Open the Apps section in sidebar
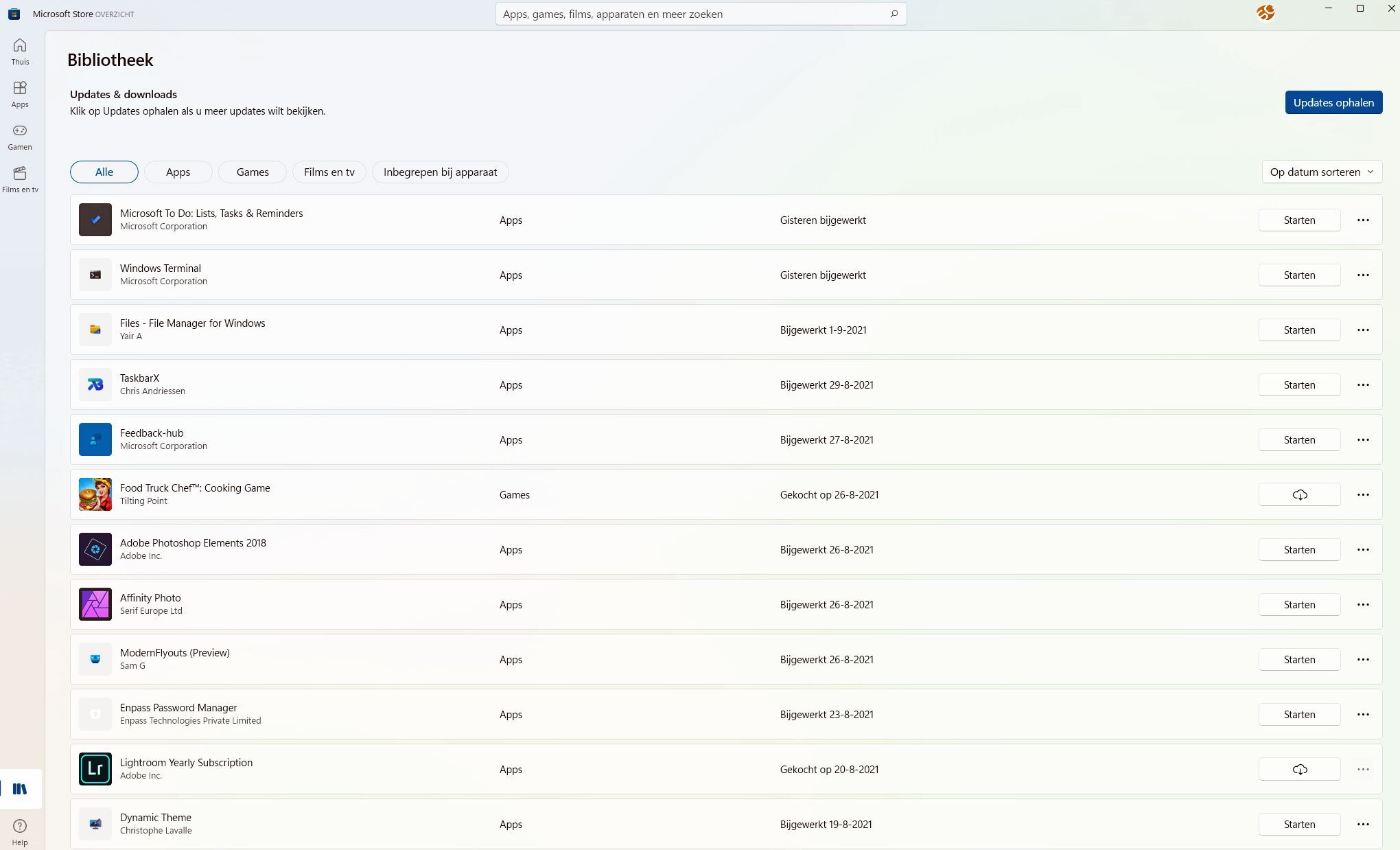This screenshot has width=1400, height=850. pyautogui.click(x=20, y=94)
